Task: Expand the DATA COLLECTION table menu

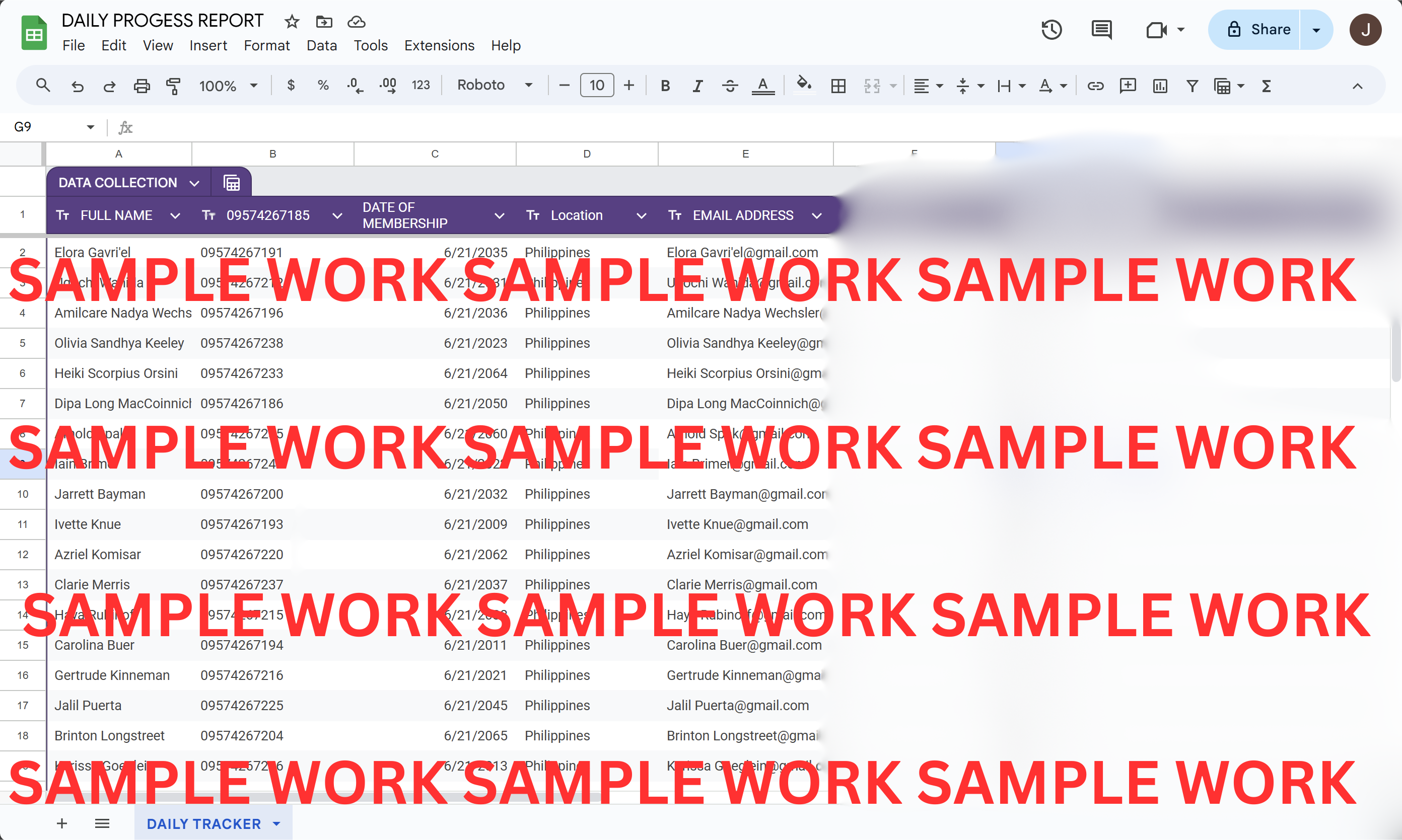Action: (194, 183)
